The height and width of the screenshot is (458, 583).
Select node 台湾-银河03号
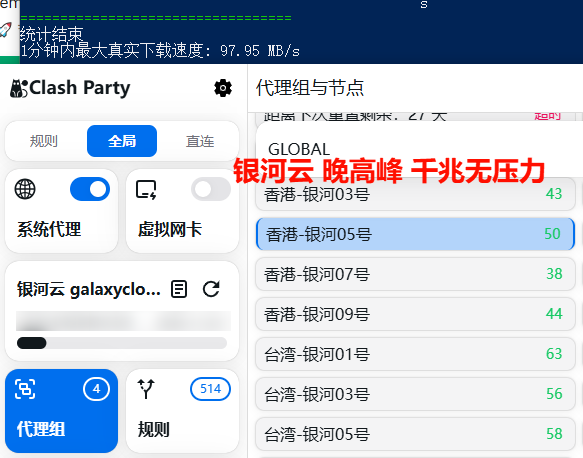point(415,394)
